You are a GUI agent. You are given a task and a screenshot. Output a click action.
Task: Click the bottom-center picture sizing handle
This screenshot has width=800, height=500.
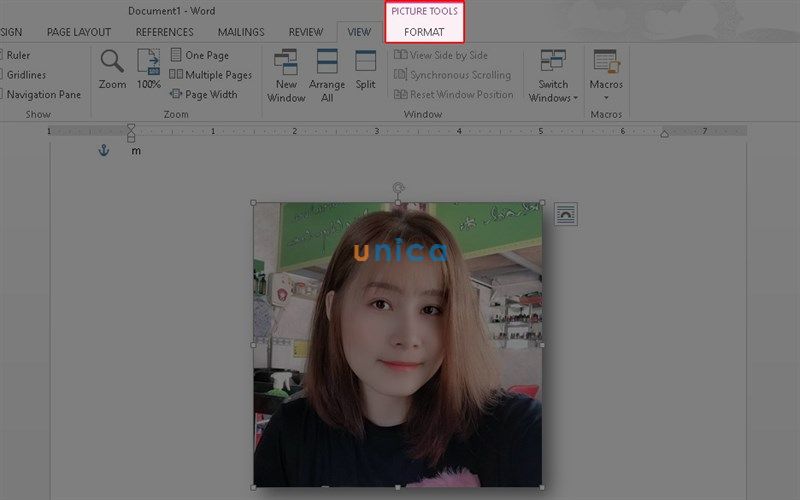(x=398, y=487)
